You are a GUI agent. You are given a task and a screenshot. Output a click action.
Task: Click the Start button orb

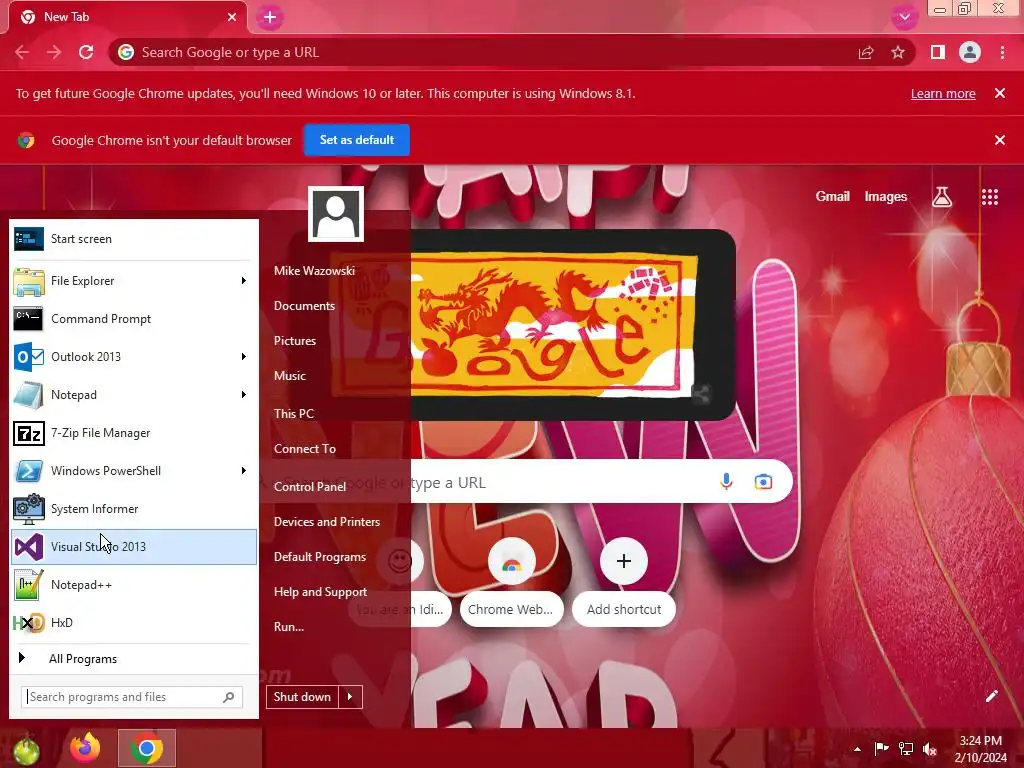(x=25, y=749)
